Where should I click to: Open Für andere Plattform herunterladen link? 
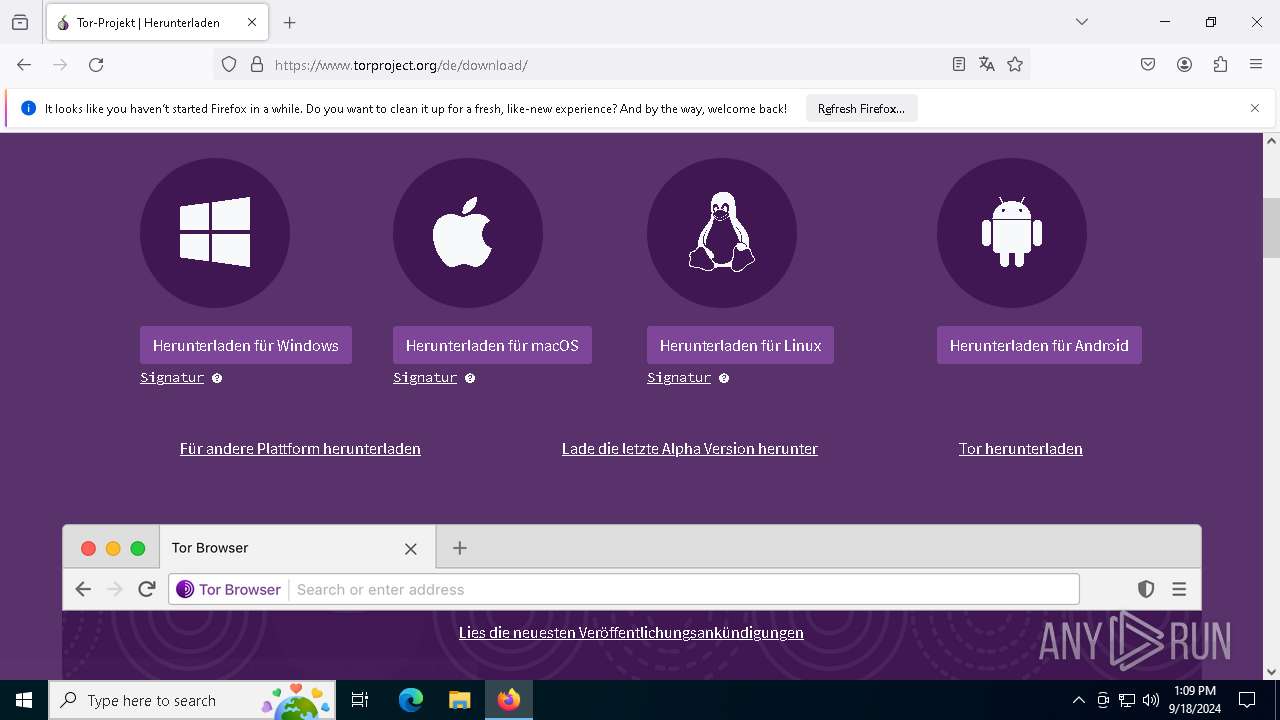300,449
